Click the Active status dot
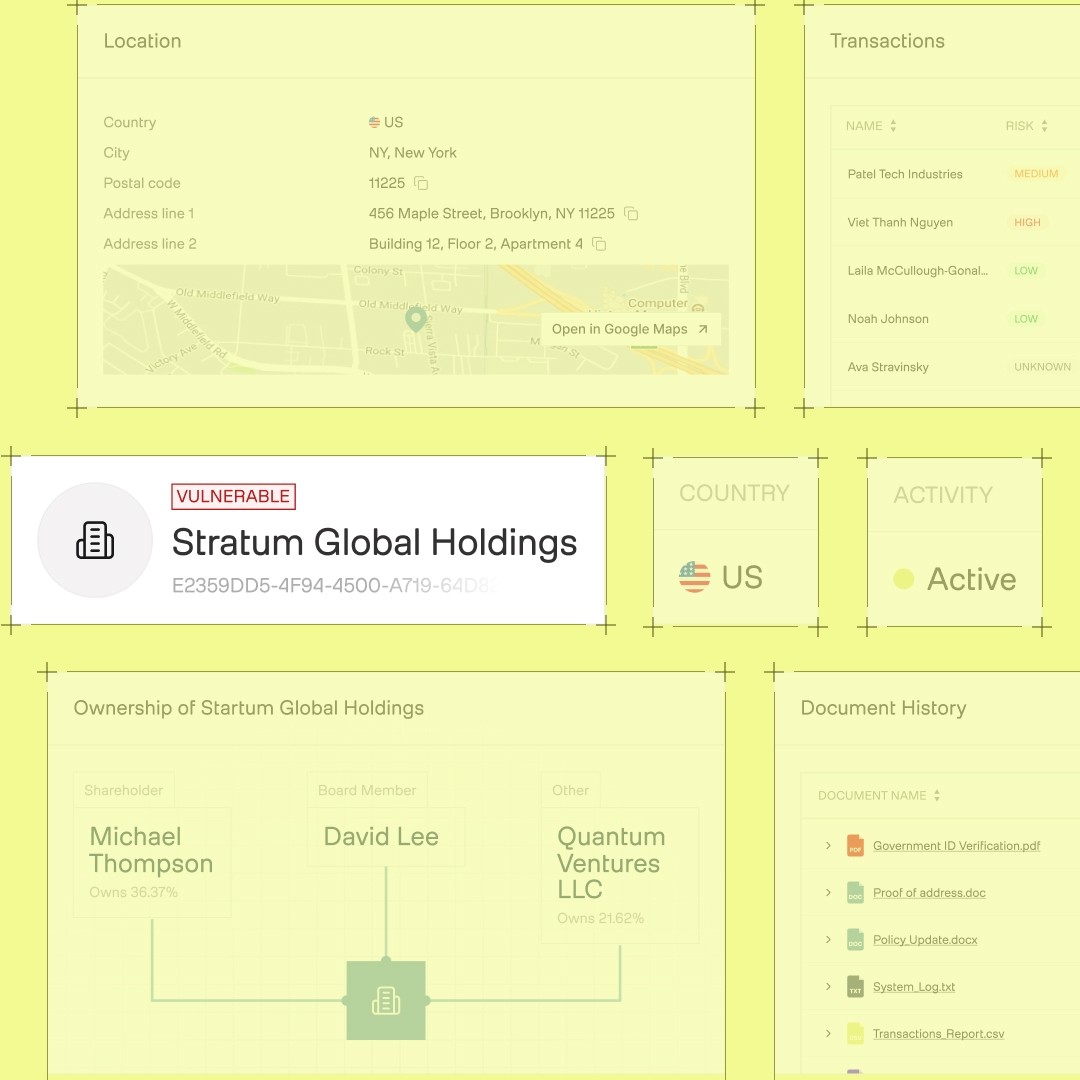This screenshot has width=1080, height=1080. coord(904,579)
